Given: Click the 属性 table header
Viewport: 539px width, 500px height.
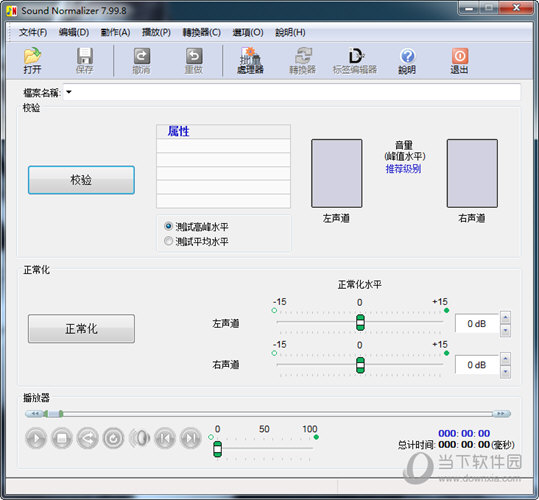Looking at the screenshot, I should point(223,132).
